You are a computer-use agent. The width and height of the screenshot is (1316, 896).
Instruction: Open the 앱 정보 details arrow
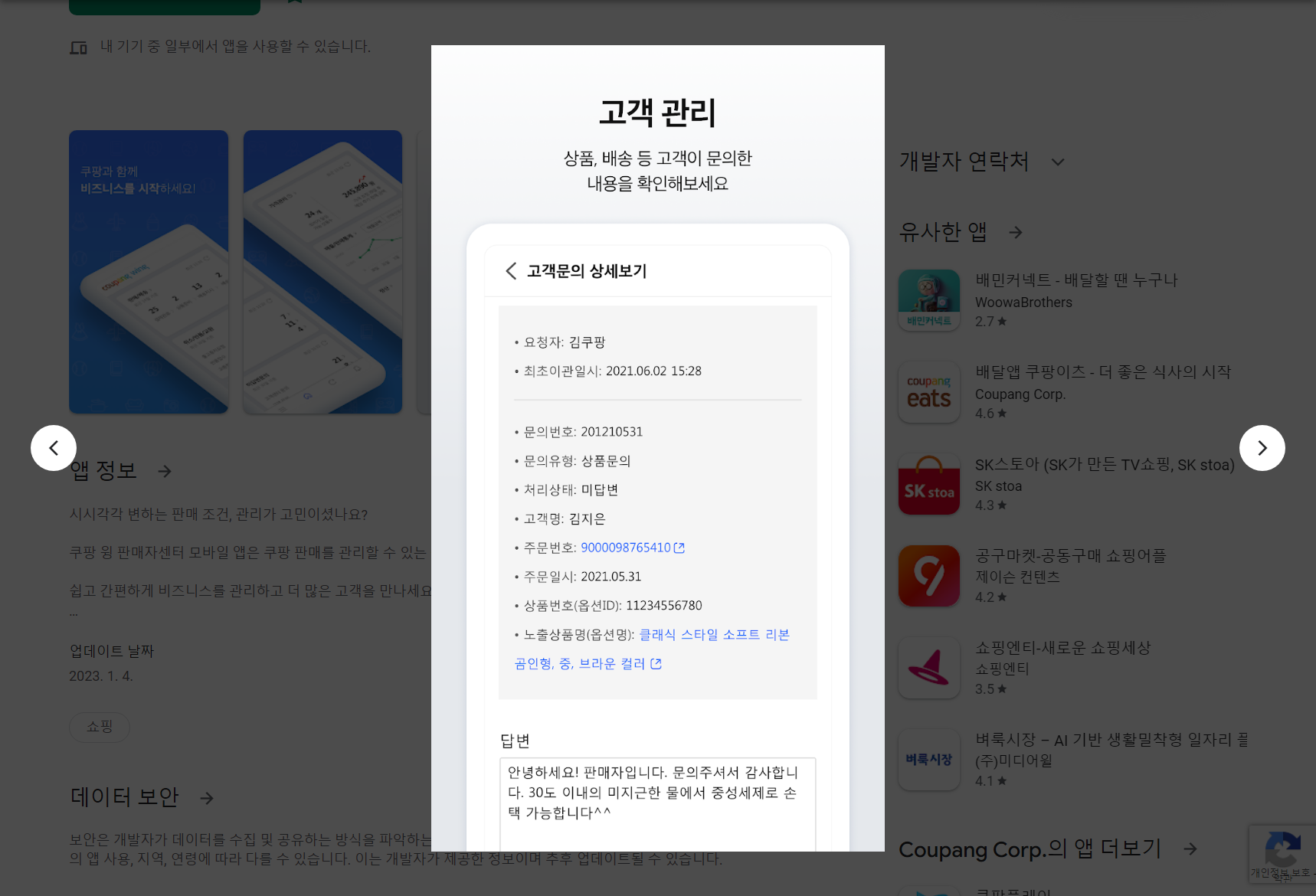tap(165, 472)
